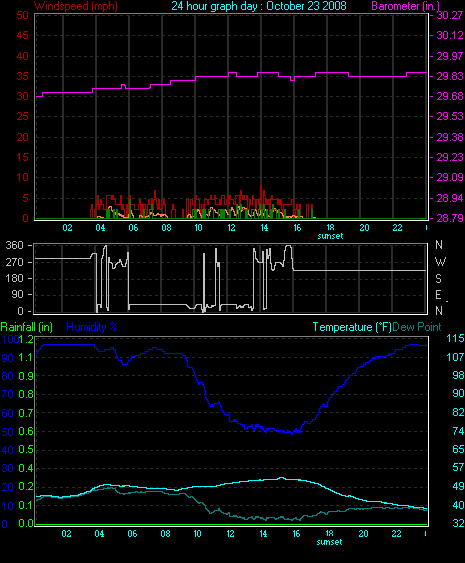Click the Humidity % legend label

click(92, 327)
